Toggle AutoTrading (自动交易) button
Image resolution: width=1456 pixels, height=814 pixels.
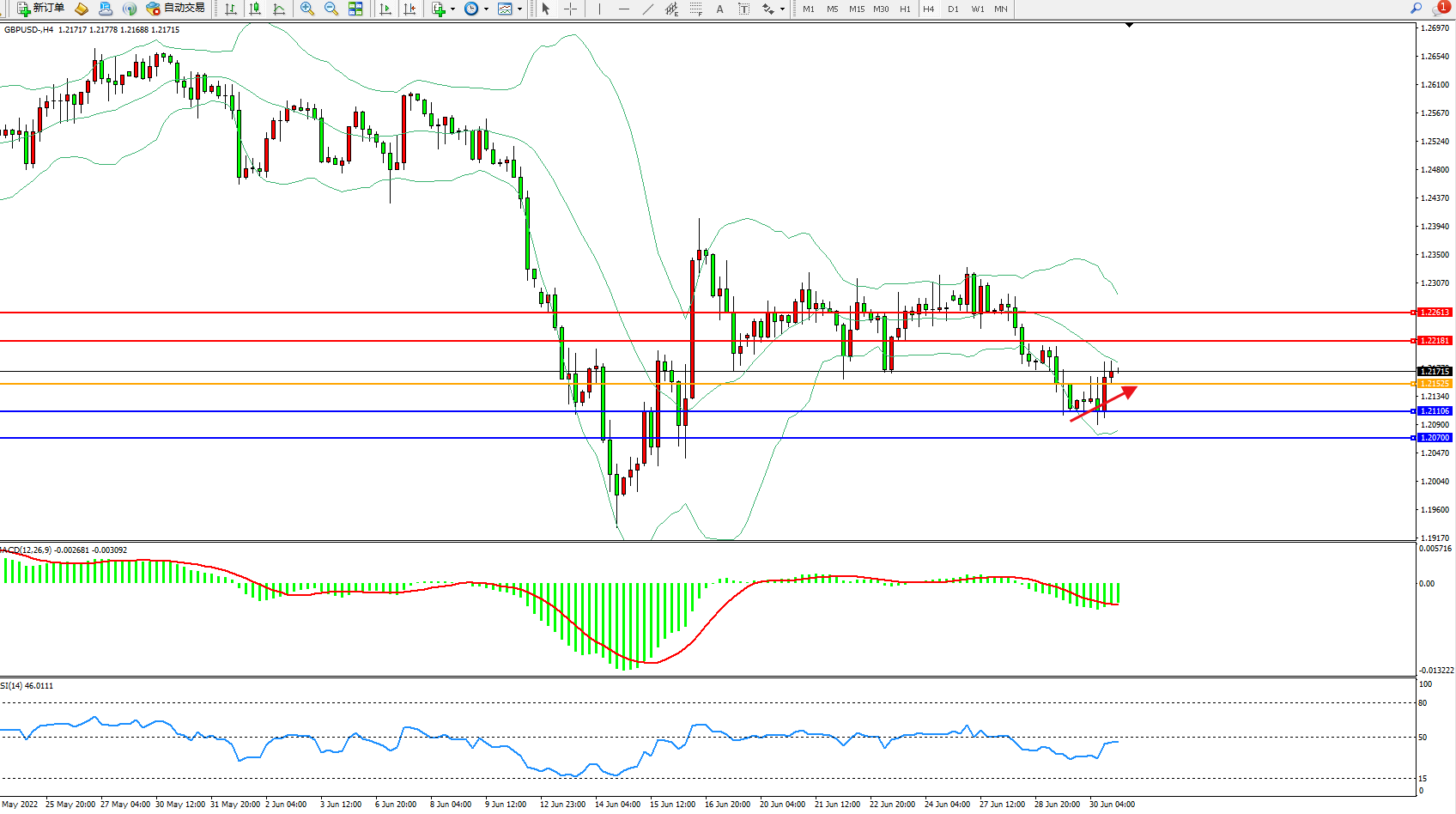[176, 9]
